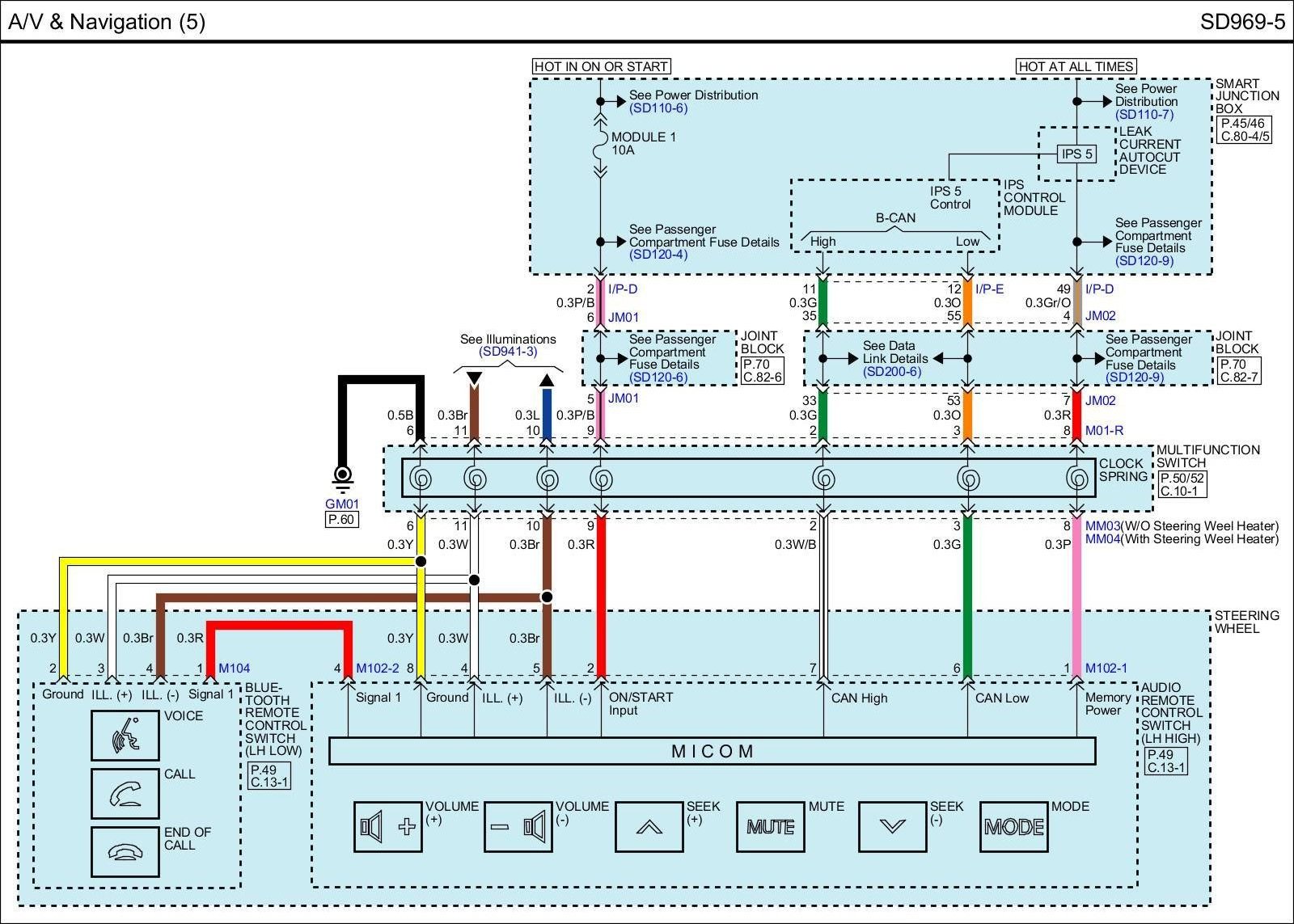Viewport: 1294px width, 924px height.
Task: Click the VOLUME (-) speaker icon
Action: point(518,826)
